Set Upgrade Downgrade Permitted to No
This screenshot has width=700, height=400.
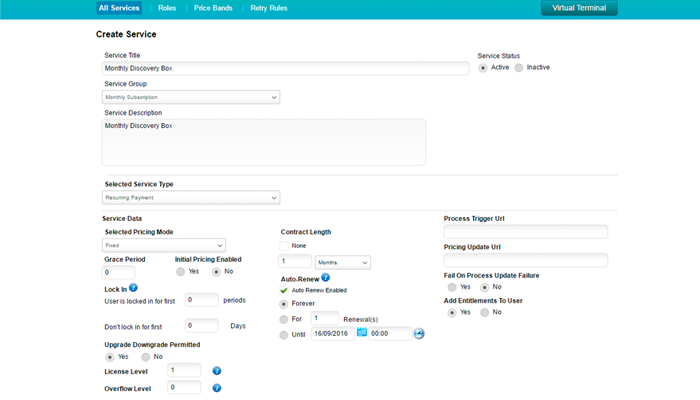pos(146,357)
